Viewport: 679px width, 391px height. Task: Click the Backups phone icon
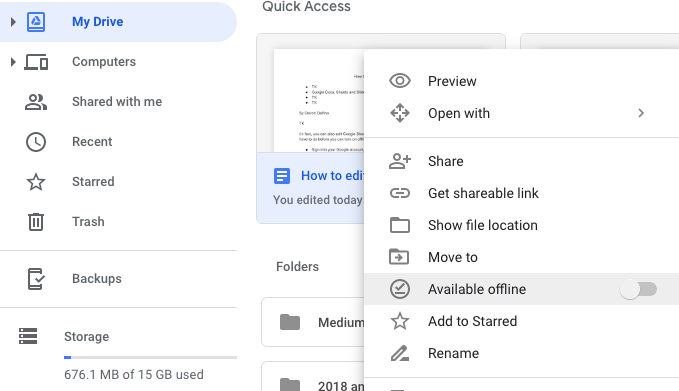(36, 279)
